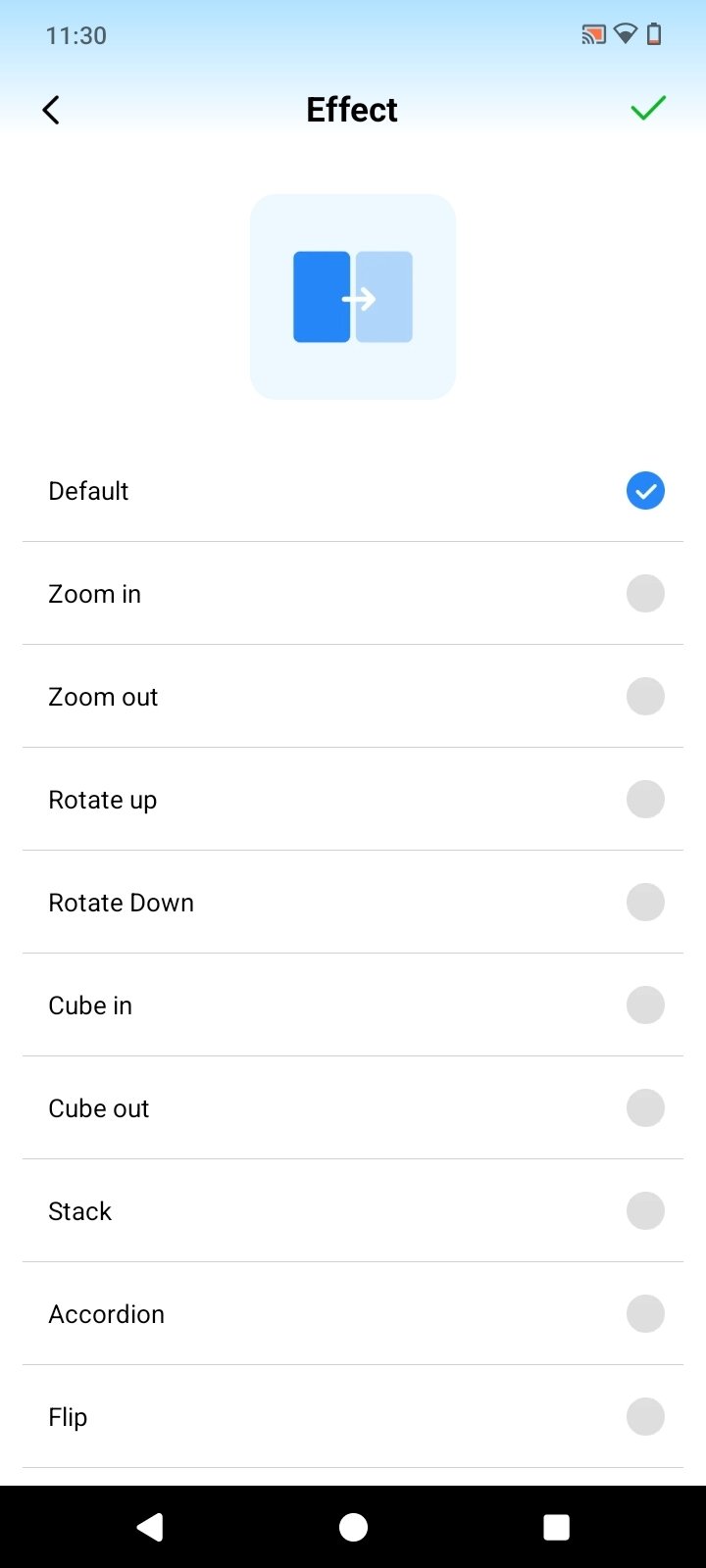Select the Accordion radio button
Image resolution: width=706 pixels, height=1568 pixels.
(645, 1314)
